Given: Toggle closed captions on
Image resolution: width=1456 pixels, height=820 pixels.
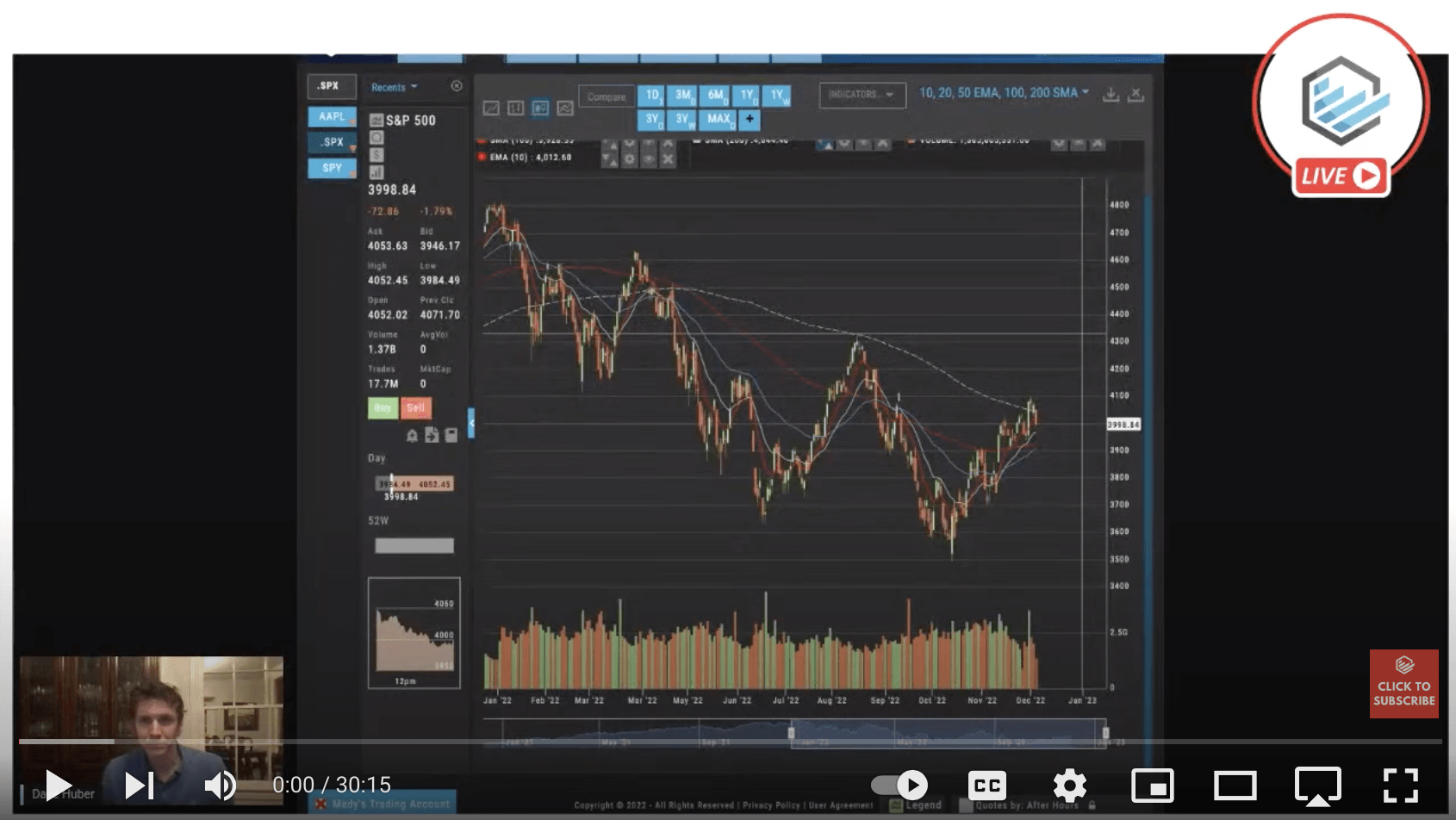Looking at the screenshot, I should [986, 785].
